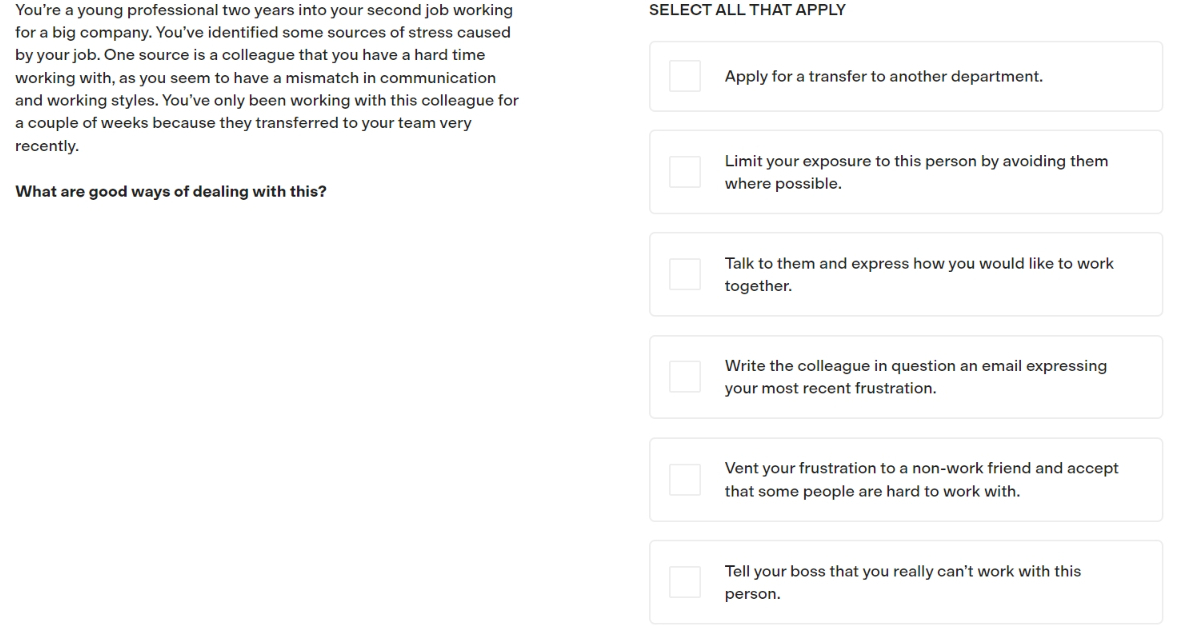1201x627 pixels.
Task: Click the word 'person.' in the last option
Action: click(753, 593)
